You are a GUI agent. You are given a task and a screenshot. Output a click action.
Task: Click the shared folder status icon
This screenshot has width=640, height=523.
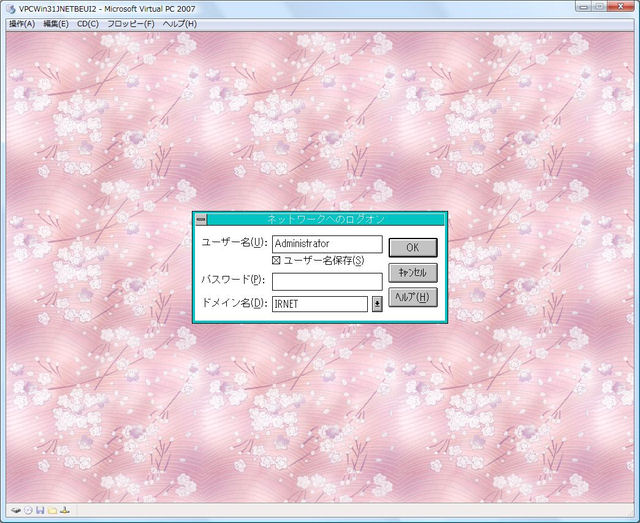coord(52,510)
